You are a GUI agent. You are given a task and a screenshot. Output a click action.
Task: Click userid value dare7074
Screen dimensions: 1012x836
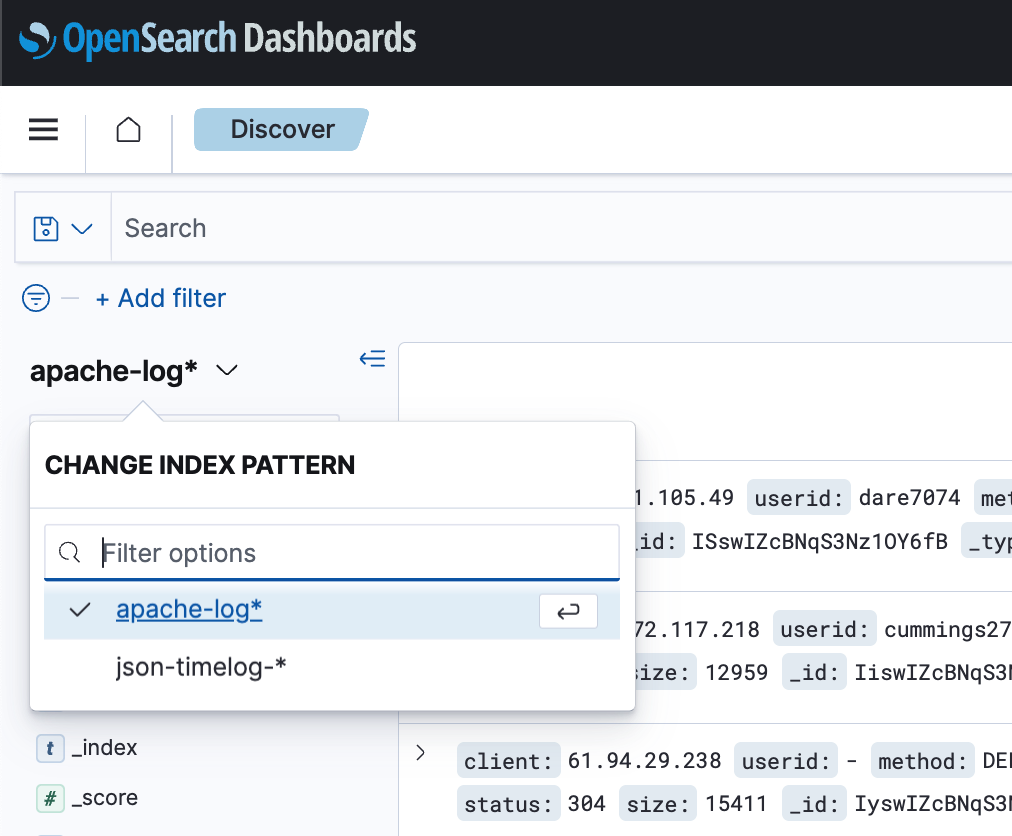pyautogui.click(x=909, y=498)
